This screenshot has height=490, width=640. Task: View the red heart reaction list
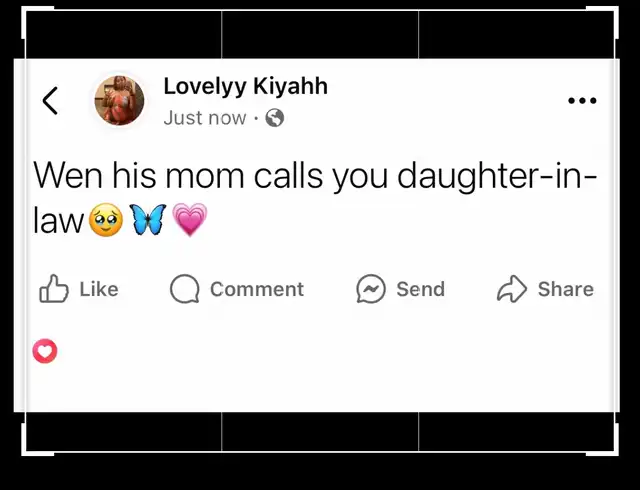click(45, 351)
